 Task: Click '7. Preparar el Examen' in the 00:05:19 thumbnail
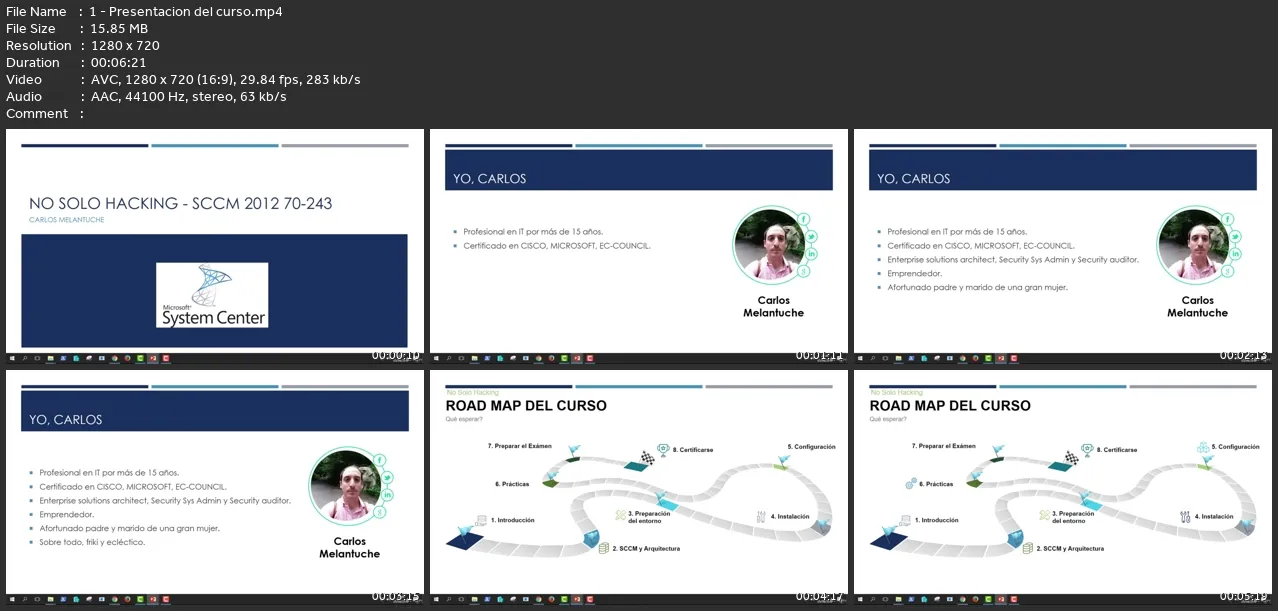(x=943, y=446)
